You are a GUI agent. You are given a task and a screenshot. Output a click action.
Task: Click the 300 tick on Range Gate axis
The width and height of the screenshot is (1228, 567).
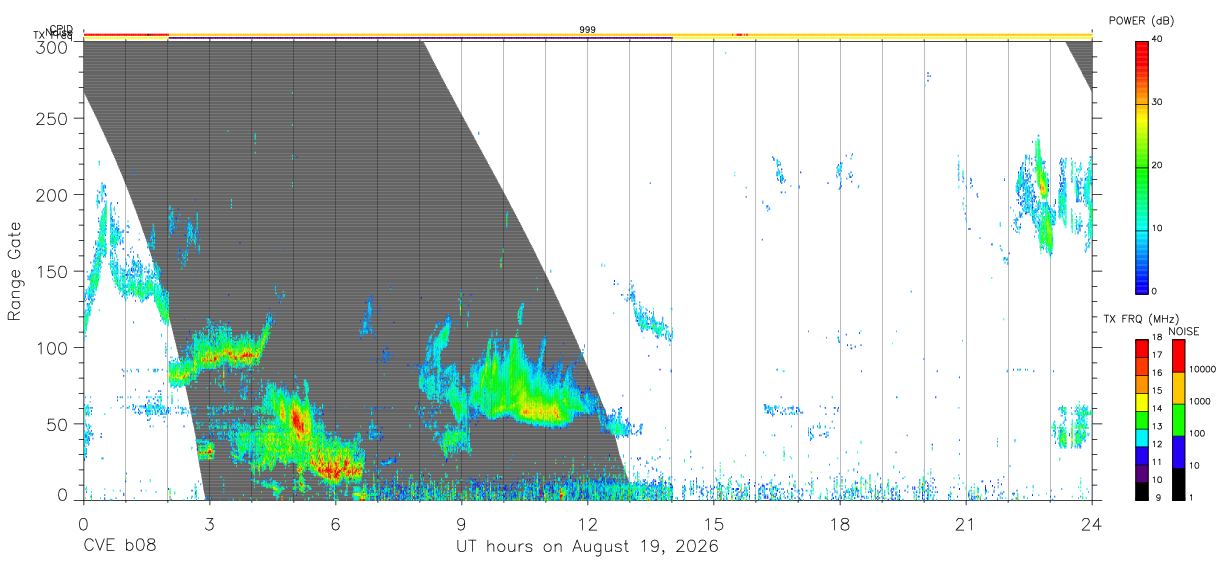[x=54, y=47]
